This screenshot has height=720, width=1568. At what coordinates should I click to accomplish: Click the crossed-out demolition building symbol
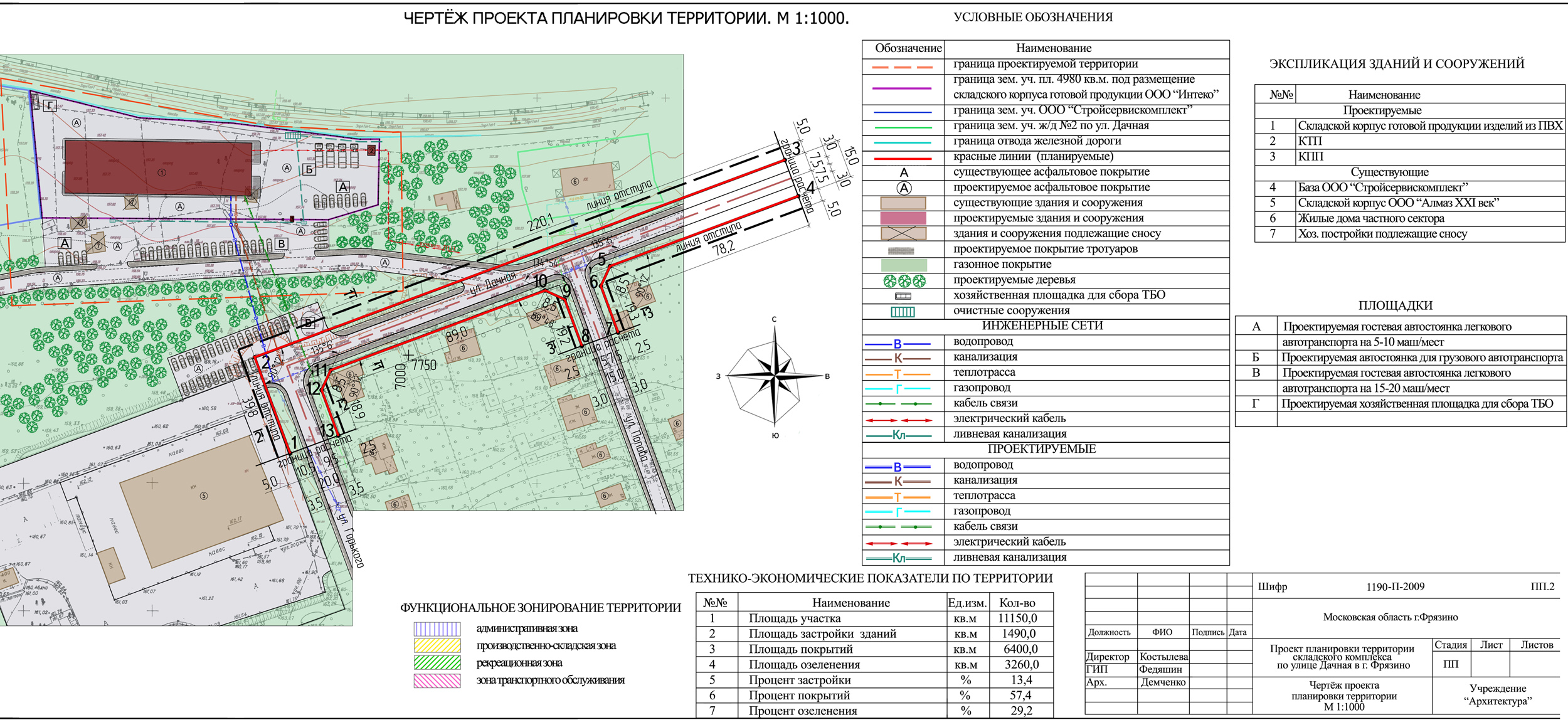click(903, 233)
